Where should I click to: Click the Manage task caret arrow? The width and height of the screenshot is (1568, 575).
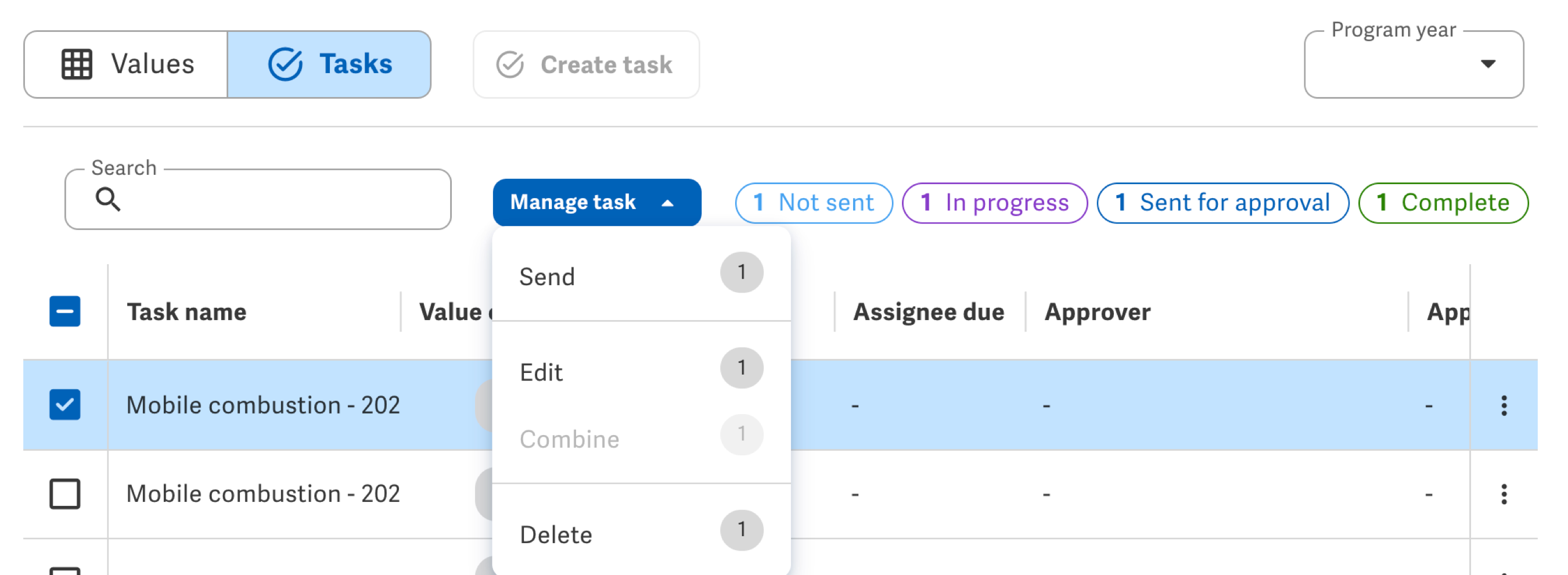pyautogui.click(x=668, y=203)
